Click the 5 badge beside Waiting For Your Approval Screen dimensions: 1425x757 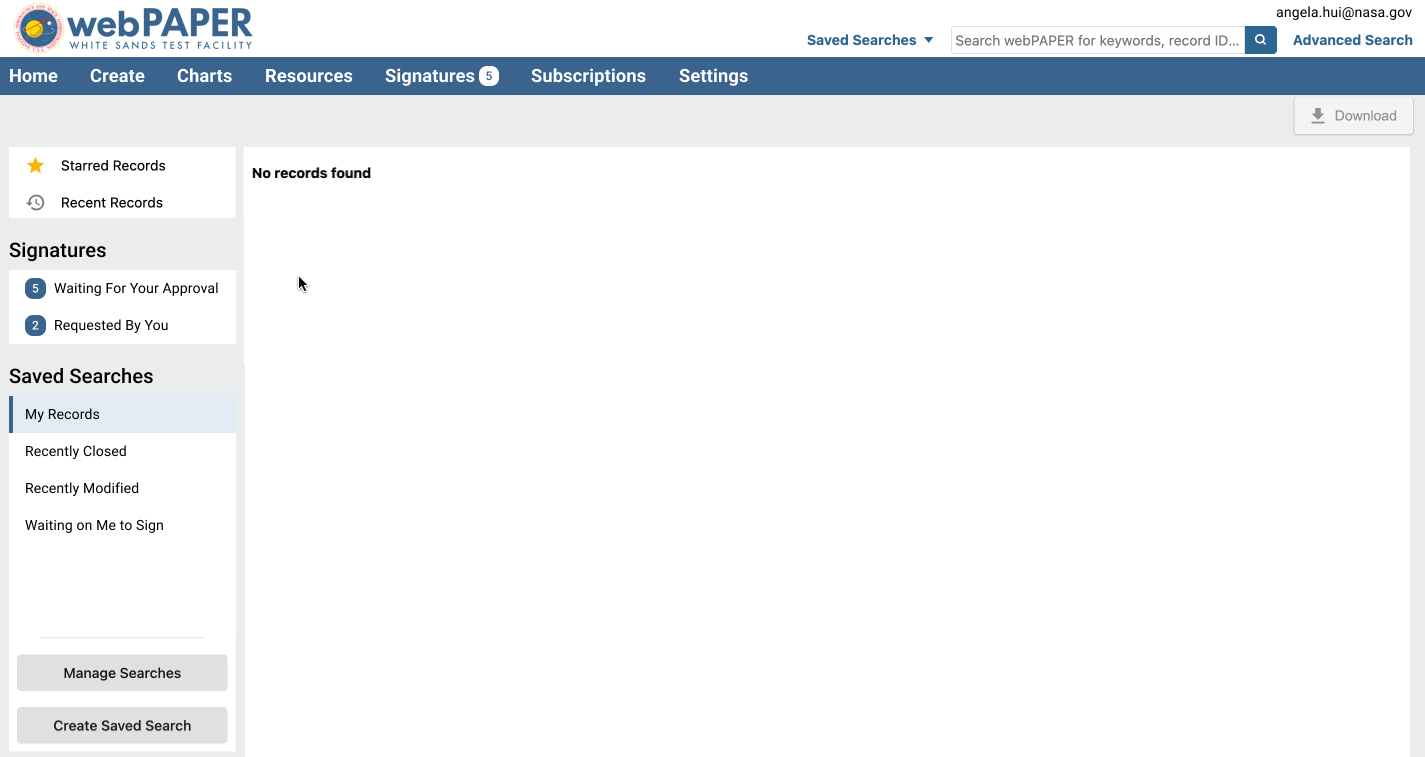pyautogui.click(x=36, y=289)
